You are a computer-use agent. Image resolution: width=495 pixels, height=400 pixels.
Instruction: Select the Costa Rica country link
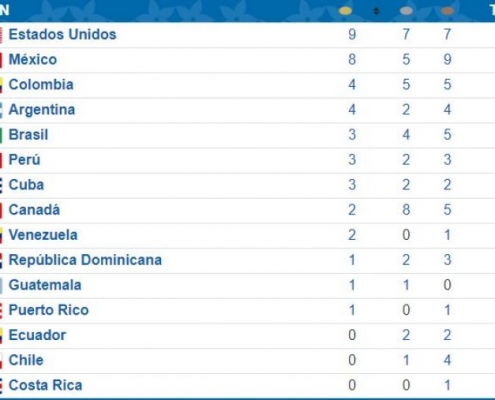pos(45,385)
